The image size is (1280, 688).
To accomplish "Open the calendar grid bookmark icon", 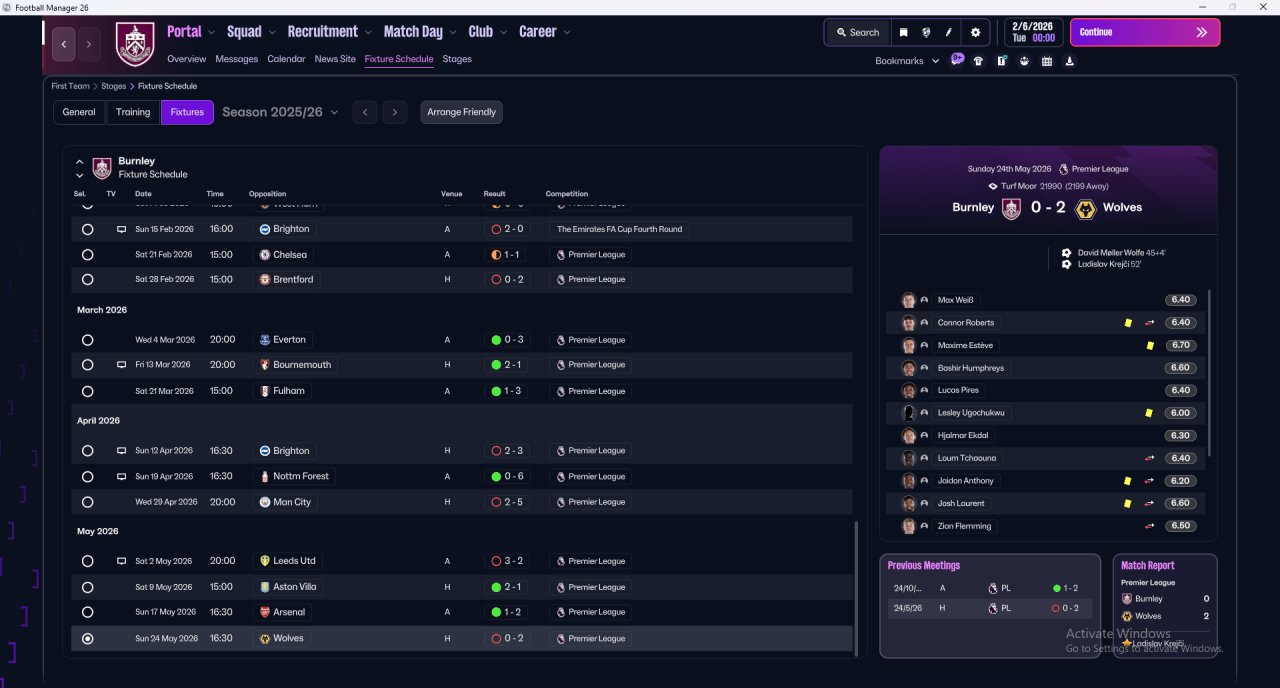I will click(1047, 61).
